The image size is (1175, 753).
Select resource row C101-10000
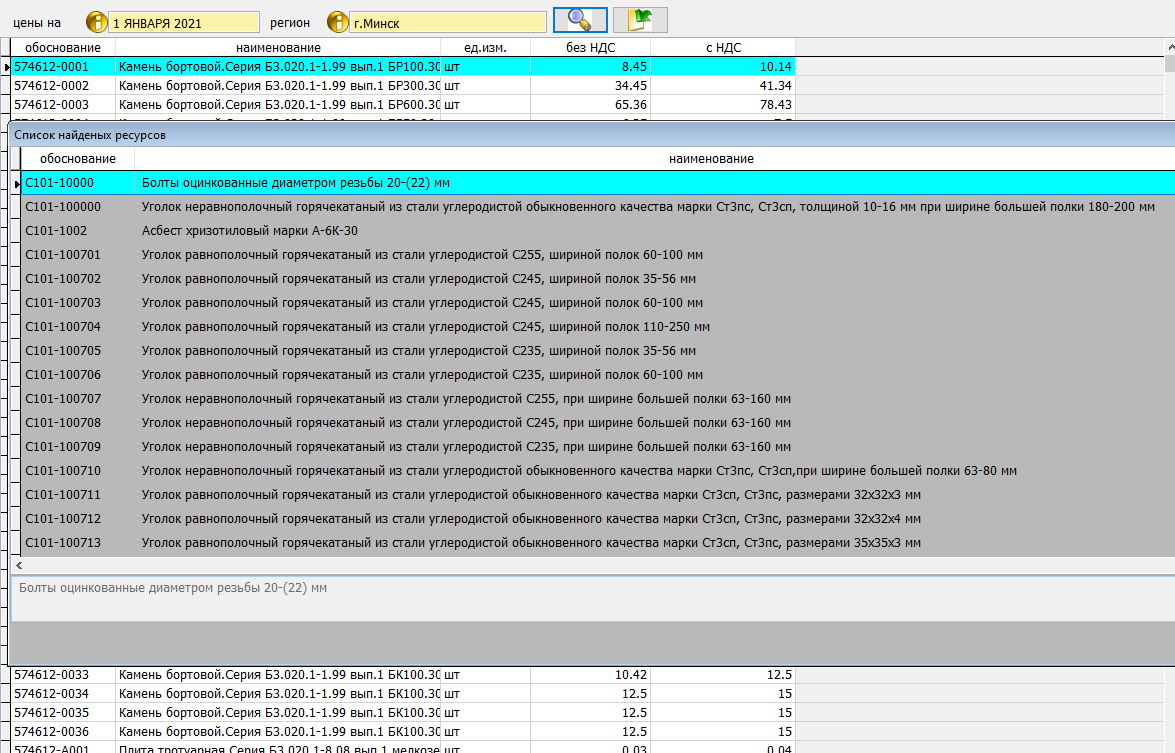[x=598, y=183]
